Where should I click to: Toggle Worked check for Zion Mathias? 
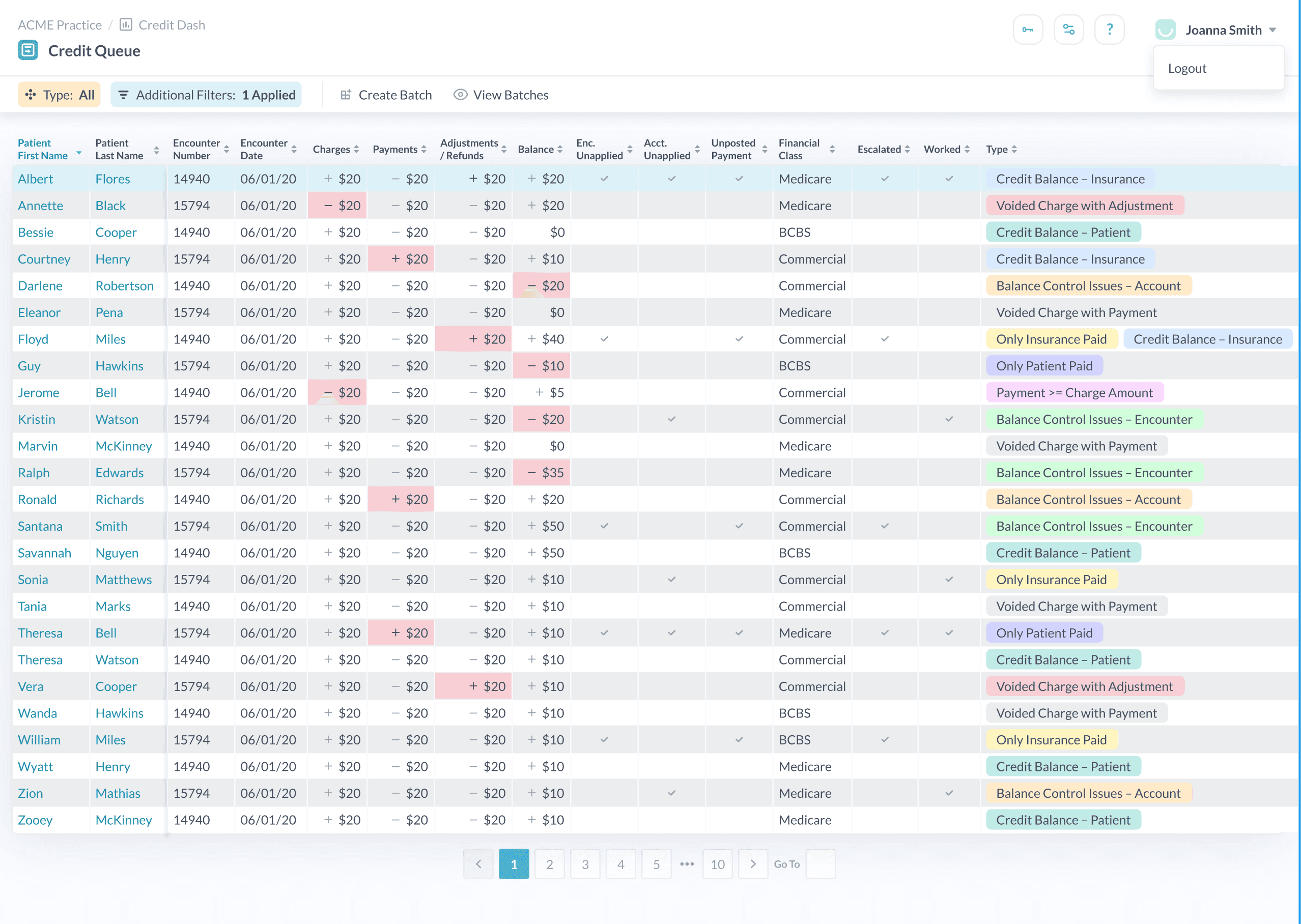point(949,794)
